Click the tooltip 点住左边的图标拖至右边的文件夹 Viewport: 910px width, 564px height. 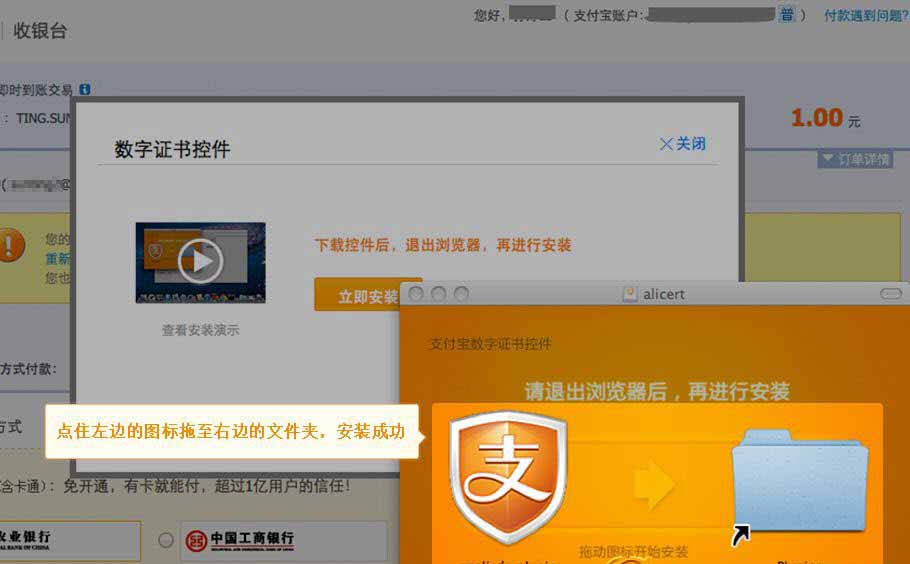point(232,431)
